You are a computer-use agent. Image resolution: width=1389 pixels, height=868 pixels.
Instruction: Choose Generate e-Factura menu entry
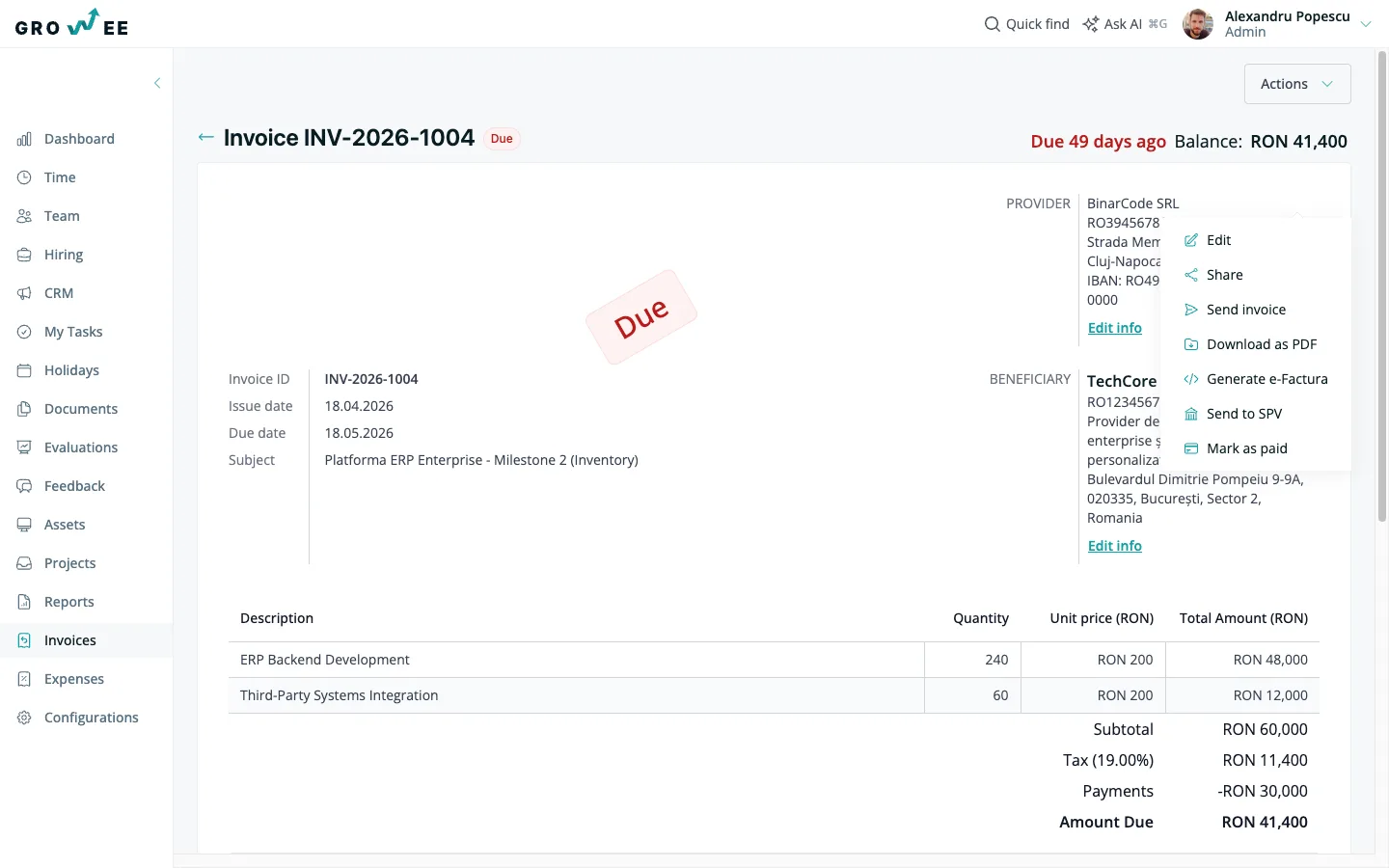pyautogui.click(x=1256, y=379)
